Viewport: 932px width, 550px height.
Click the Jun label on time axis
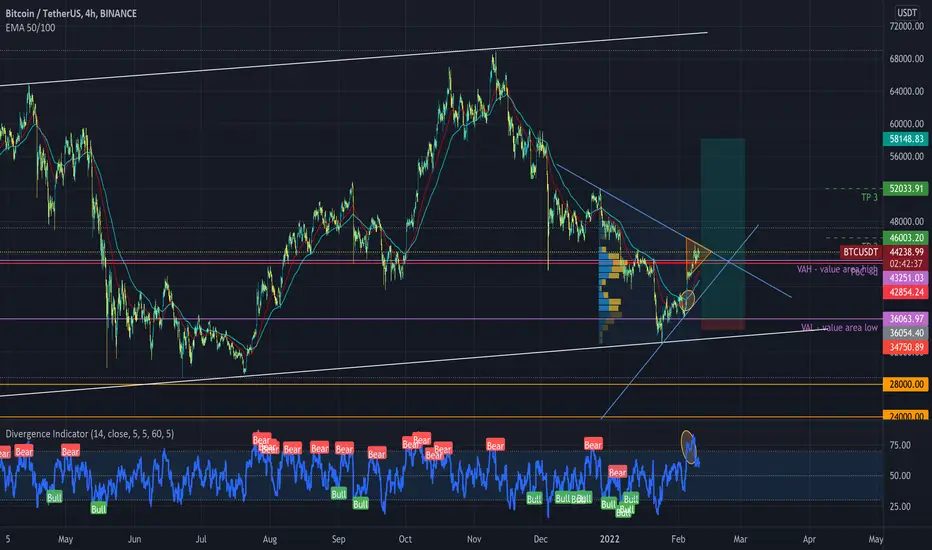click(x=134, y=539)
